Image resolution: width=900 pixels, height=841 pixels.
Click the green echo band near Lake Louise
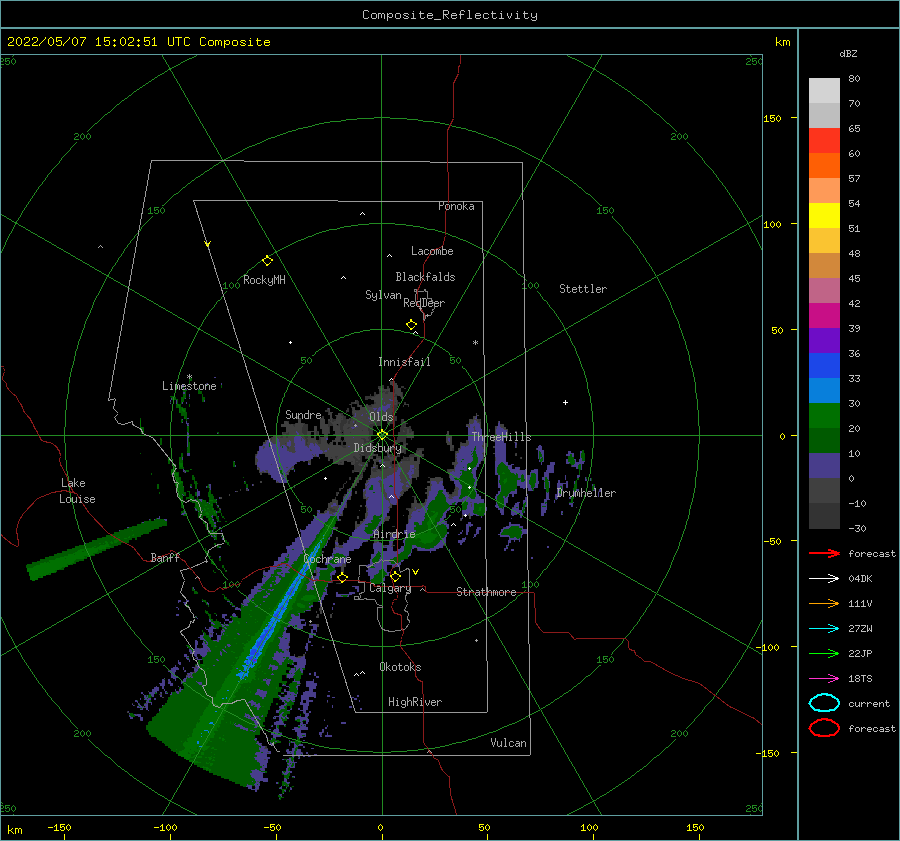coord(96,549)
